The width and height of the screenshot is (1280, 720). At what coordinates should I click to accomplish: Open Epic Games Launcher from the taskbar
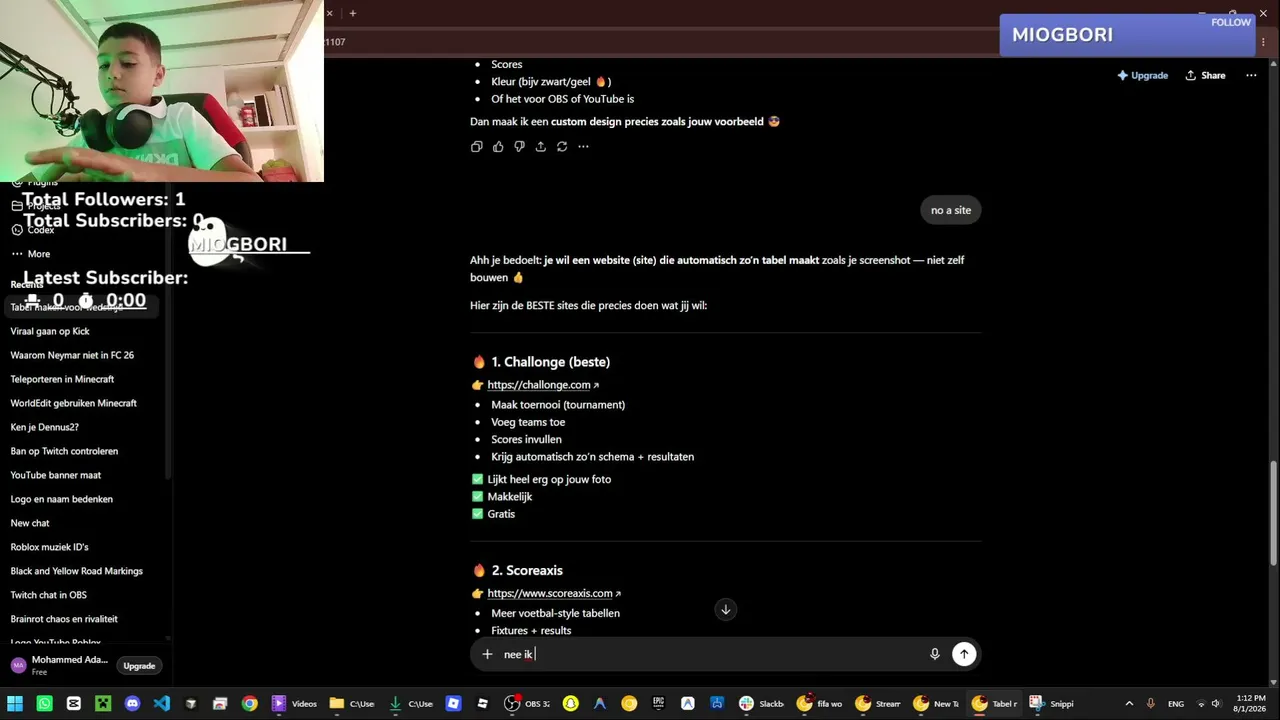(x=658, y=704)
